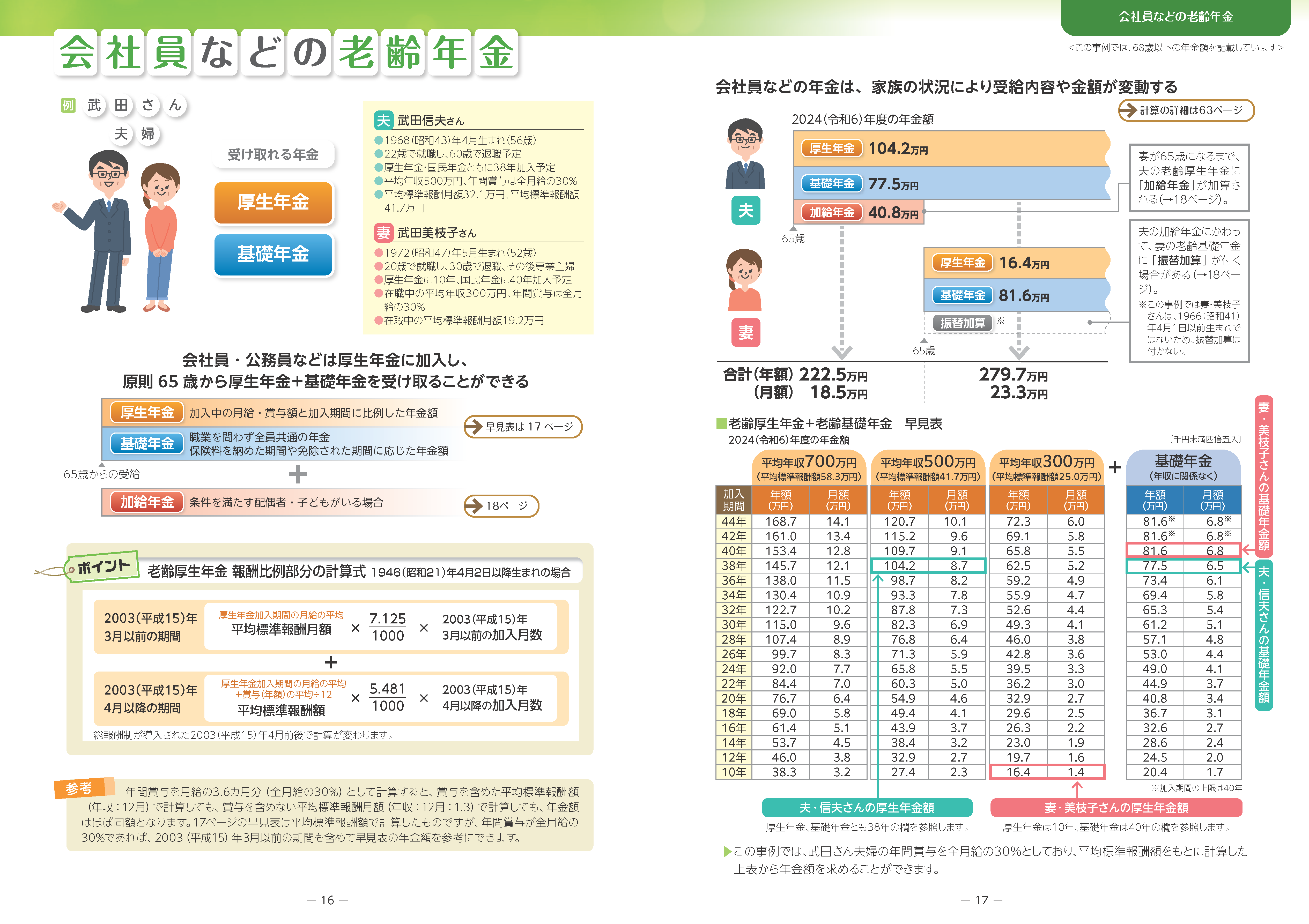Click the 平均年収700万円 column header

(809, 468)
